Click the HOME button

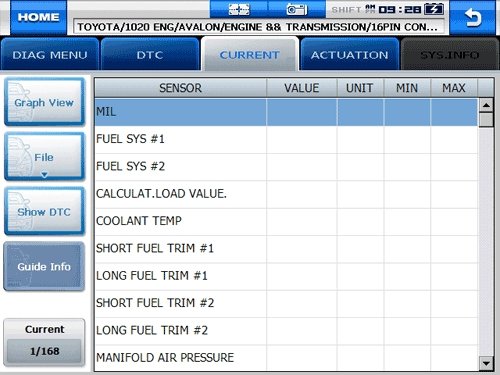pos(39,17)
